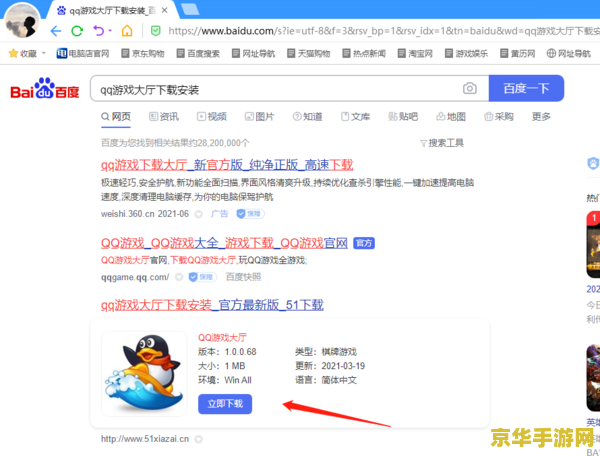Click the qqgame.qq.com/ URL text
The width and height of the screenshot is (600, 456).
tap(135, 277)
